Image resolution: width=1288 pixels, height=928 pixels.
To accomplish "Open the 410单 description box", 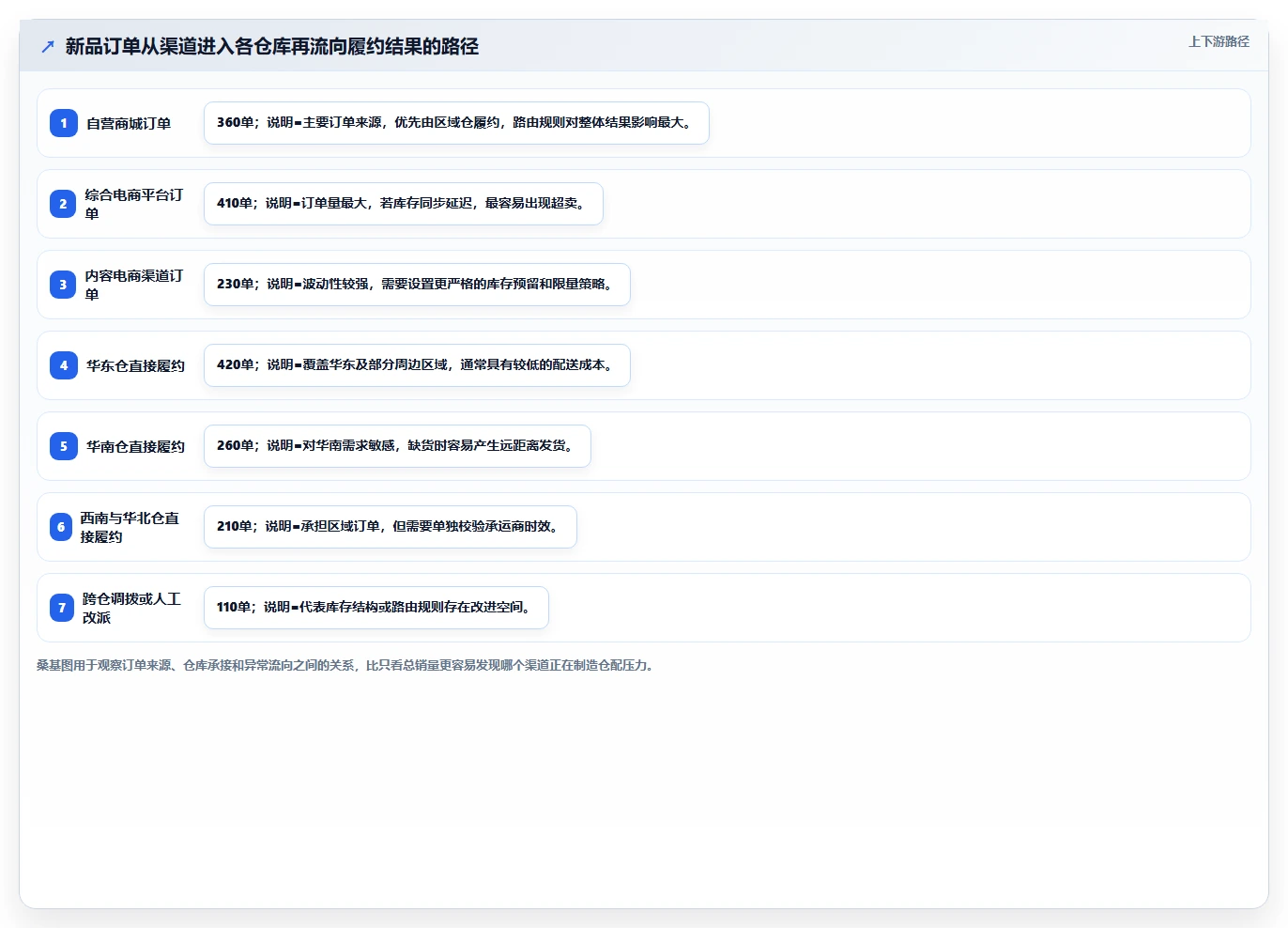I will 404,204.
